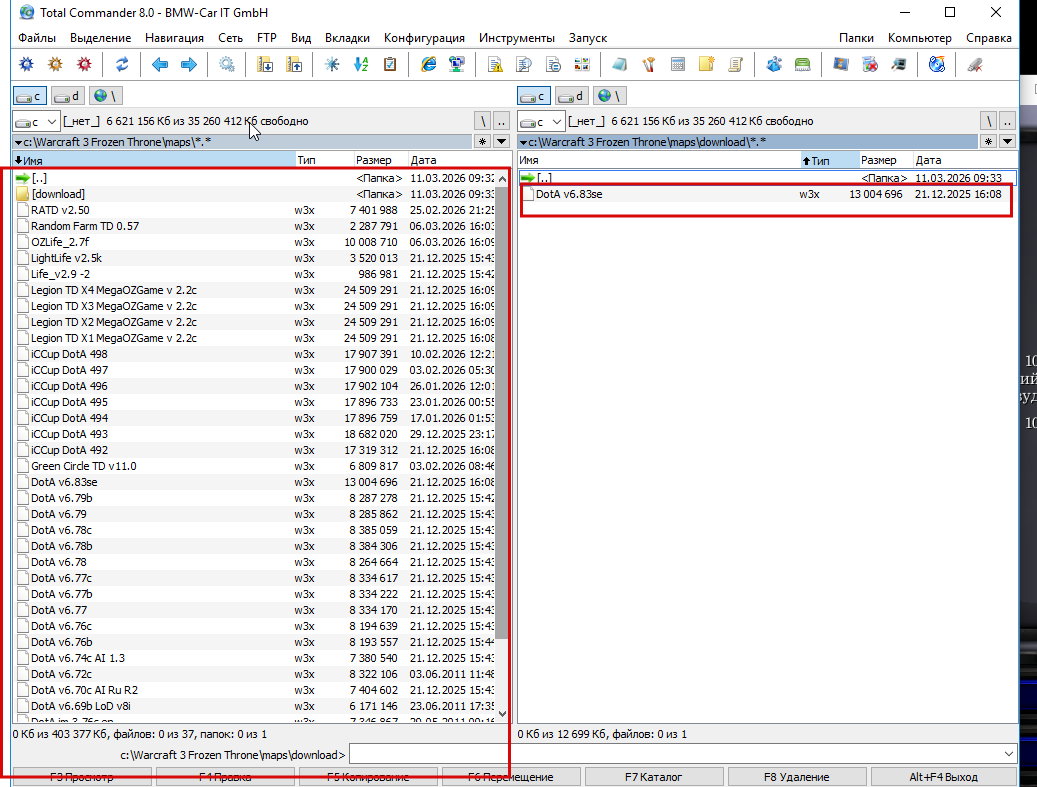Click the uninstall programs red-X icon

(x=870, y=64)
